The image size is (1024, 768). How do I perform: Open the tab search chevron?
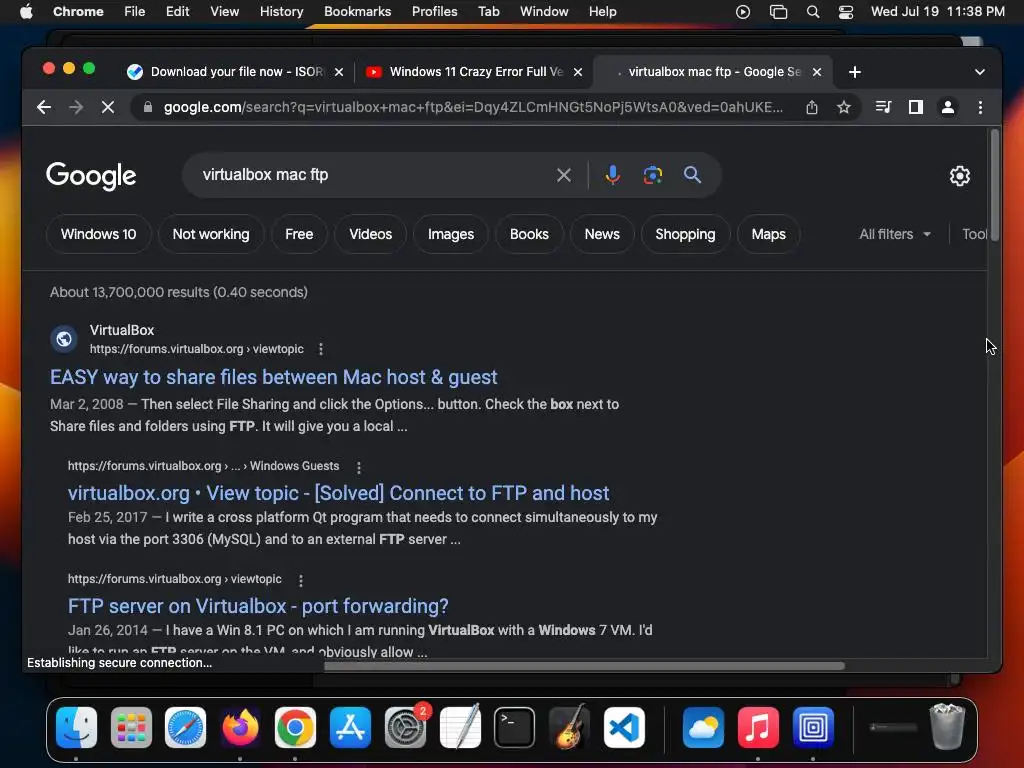point(980,72)
